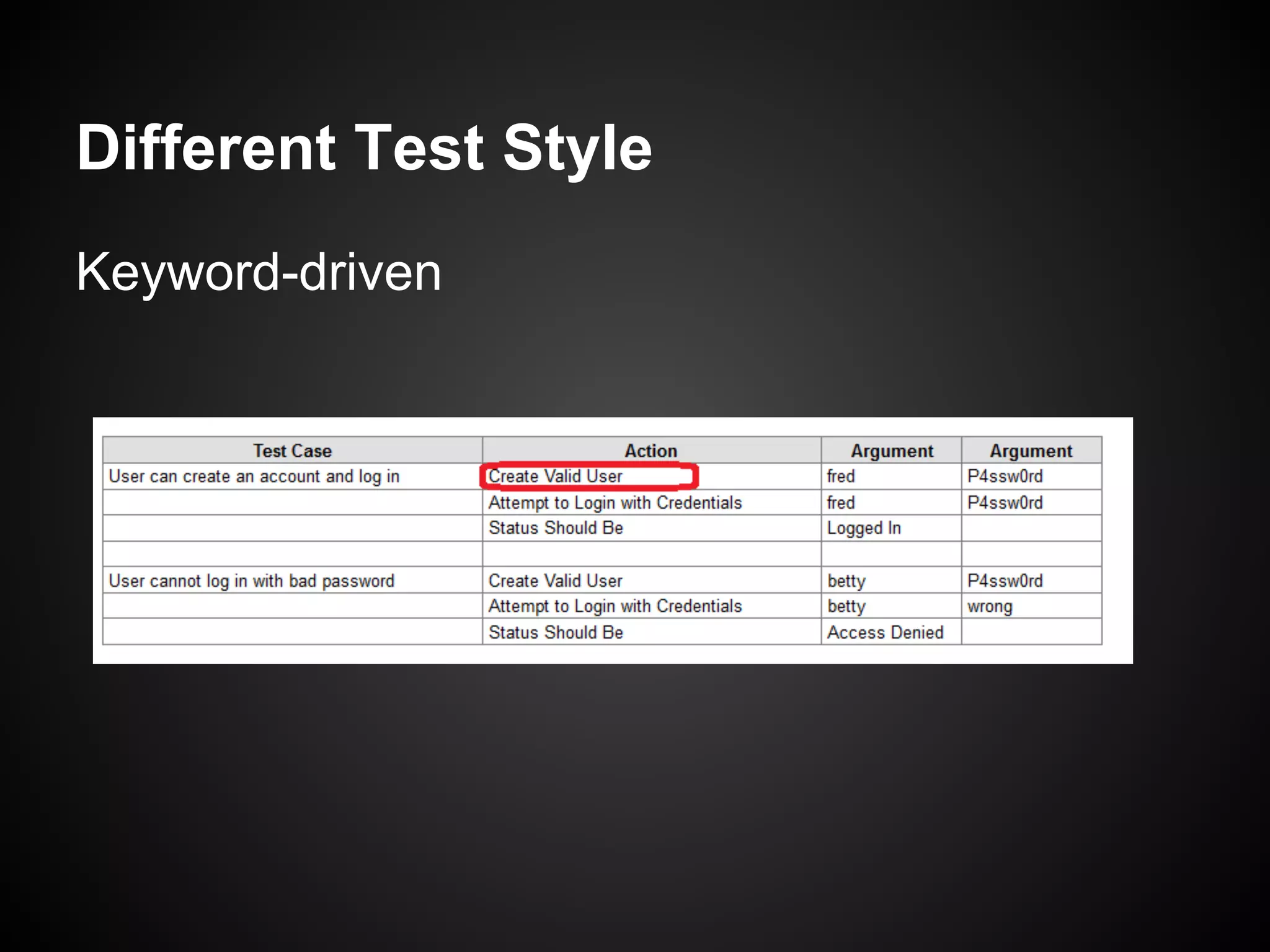Click the first 'Status Should Be' action cell
The image size is (1270, 952).
[556, 528]
